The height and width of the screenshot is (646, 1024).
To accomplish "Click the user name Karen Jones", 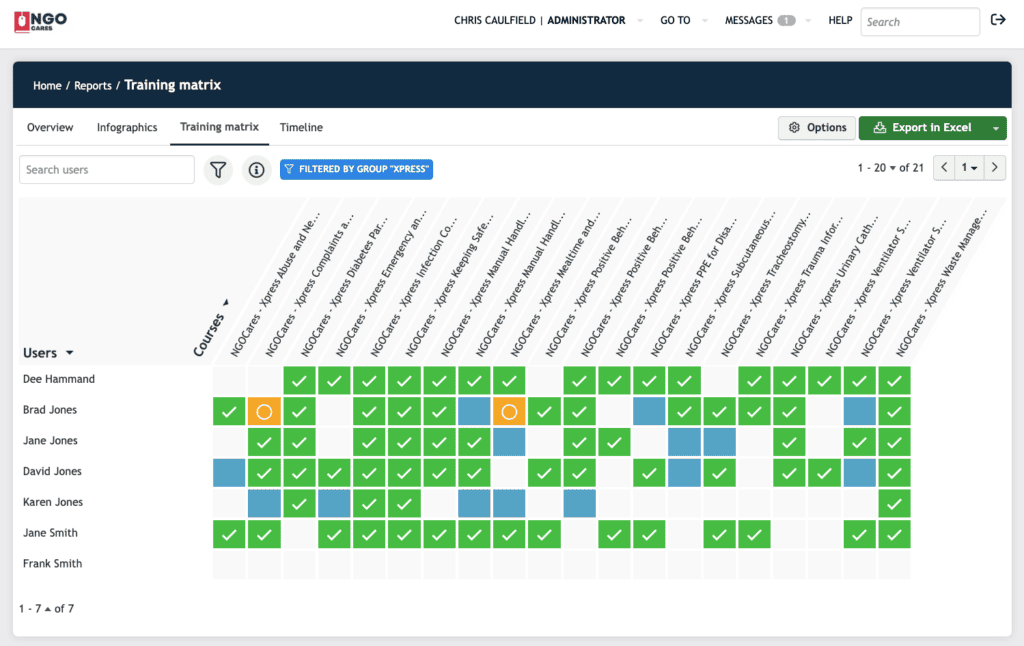I will (x=53, y=502).
